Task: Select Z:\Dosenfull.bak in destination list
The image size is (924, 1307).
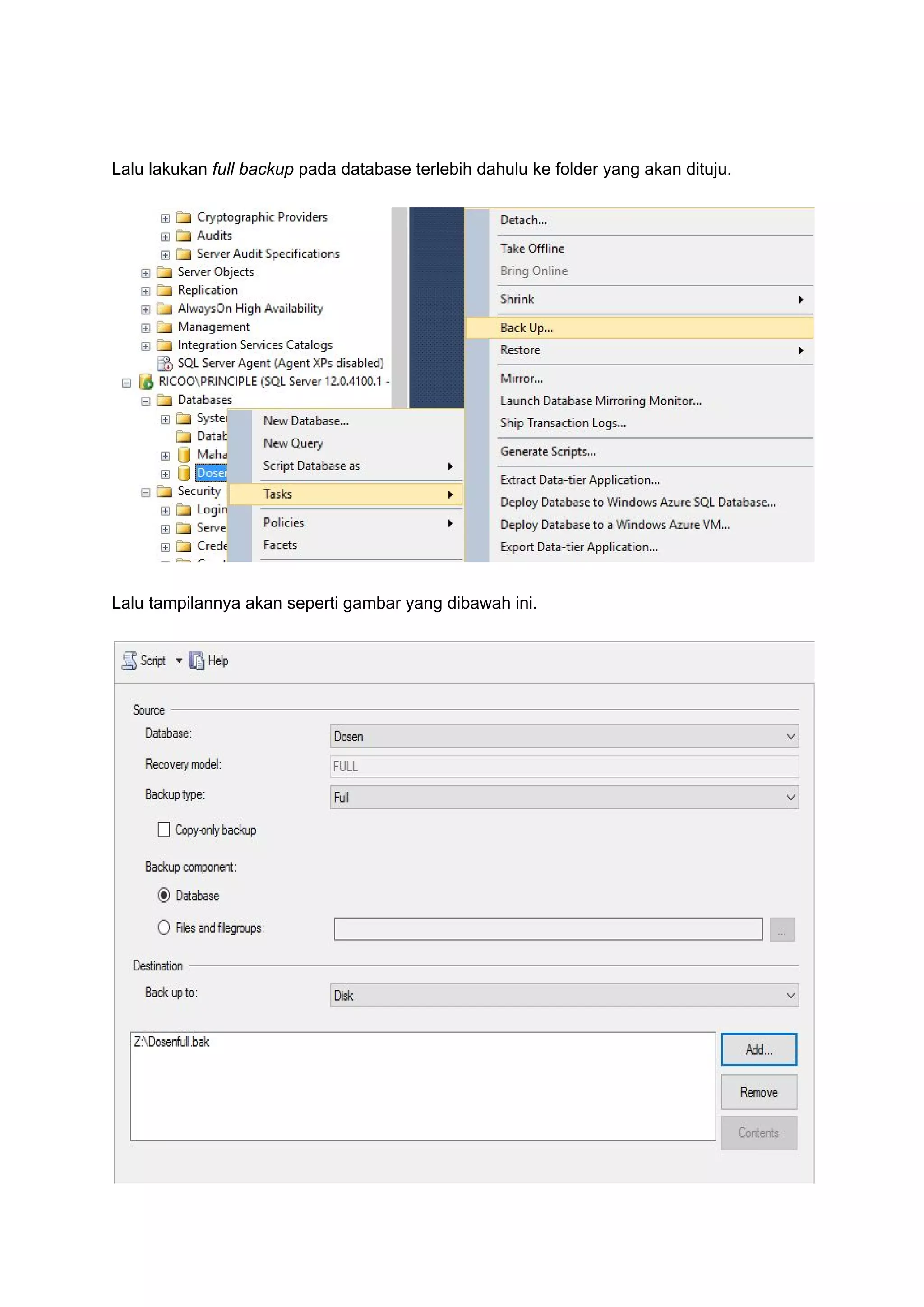Action: 171,1042
